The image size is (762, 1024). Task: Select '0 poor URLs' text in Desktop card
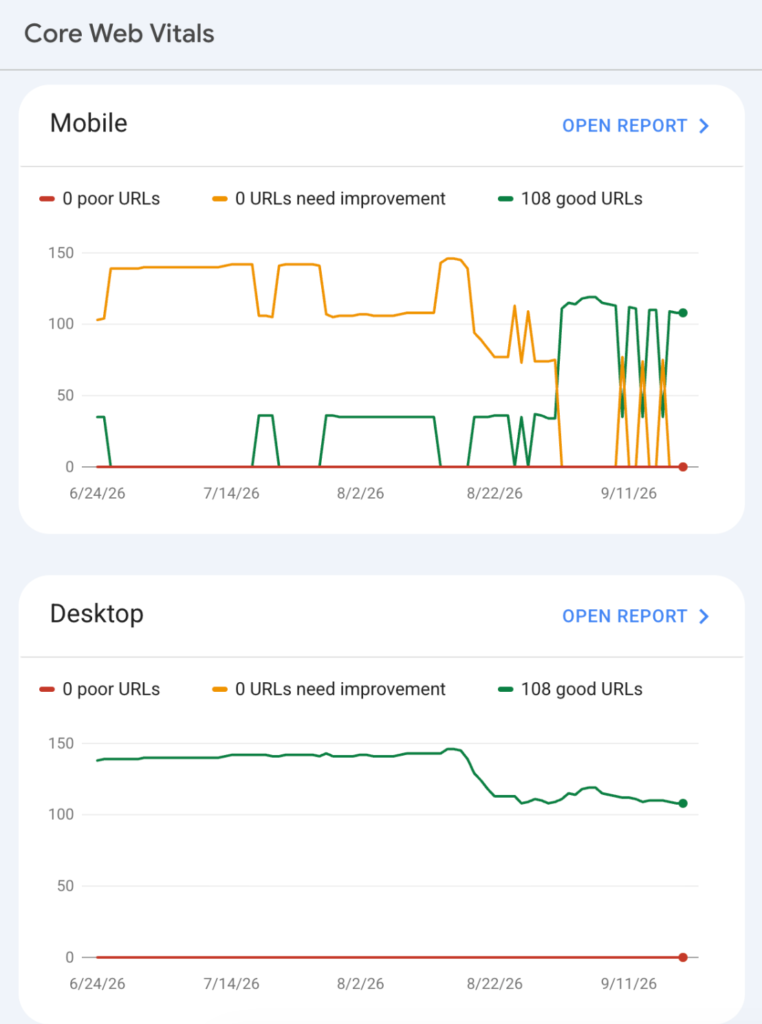[111, 689]
